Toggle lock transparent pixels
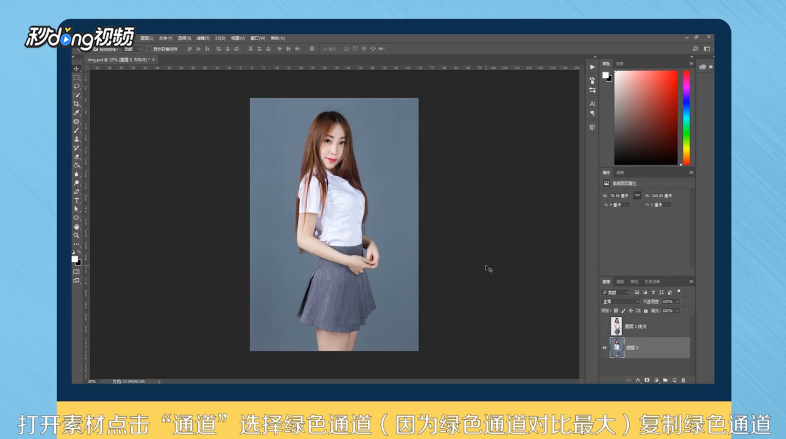Image resolution: width=786 pixels, height=439 pixels. click(616, 311)
